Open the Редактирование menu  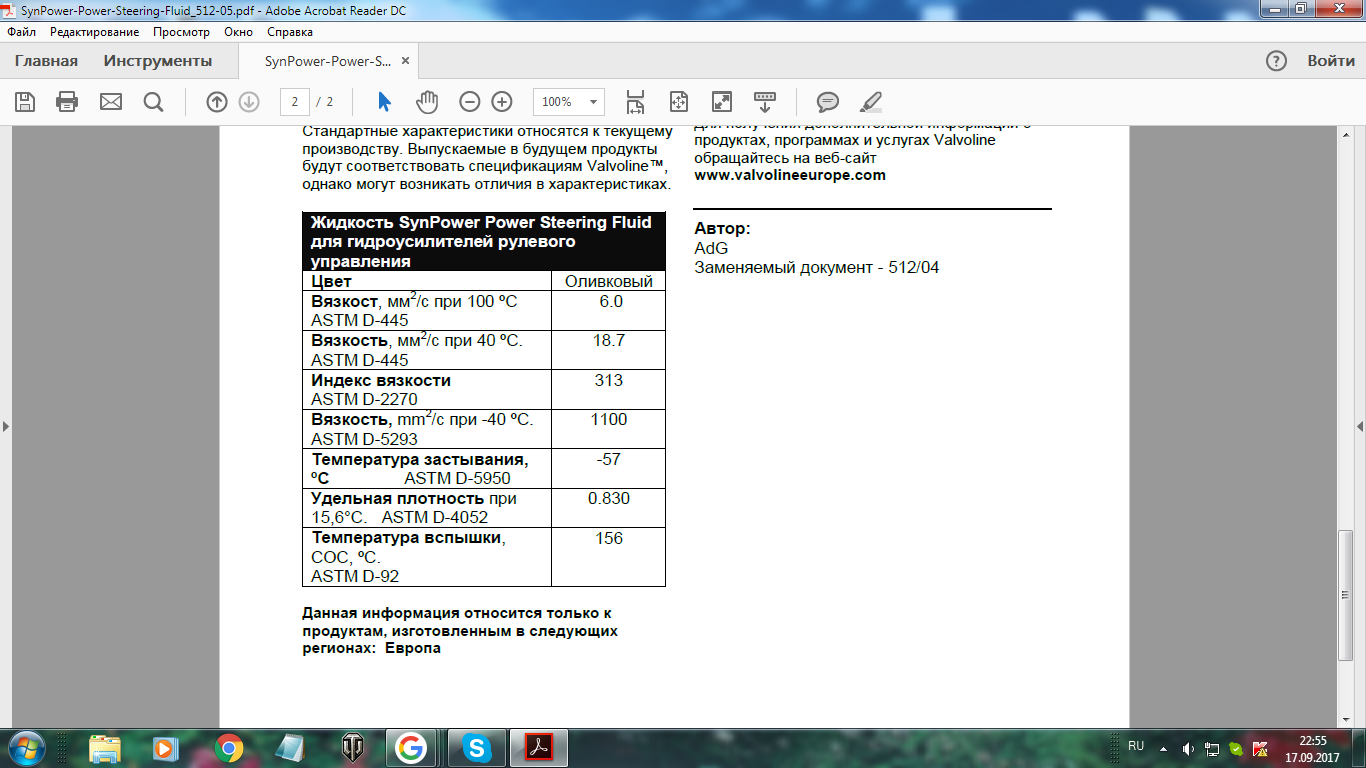click(95, 32)
